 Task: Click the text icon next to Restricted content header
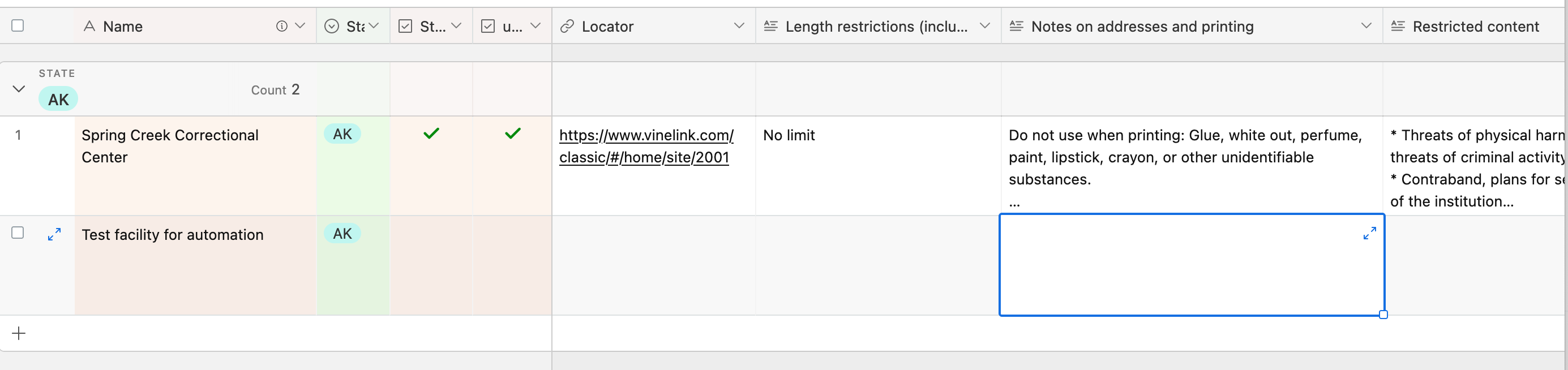[x=1398, y=26]
